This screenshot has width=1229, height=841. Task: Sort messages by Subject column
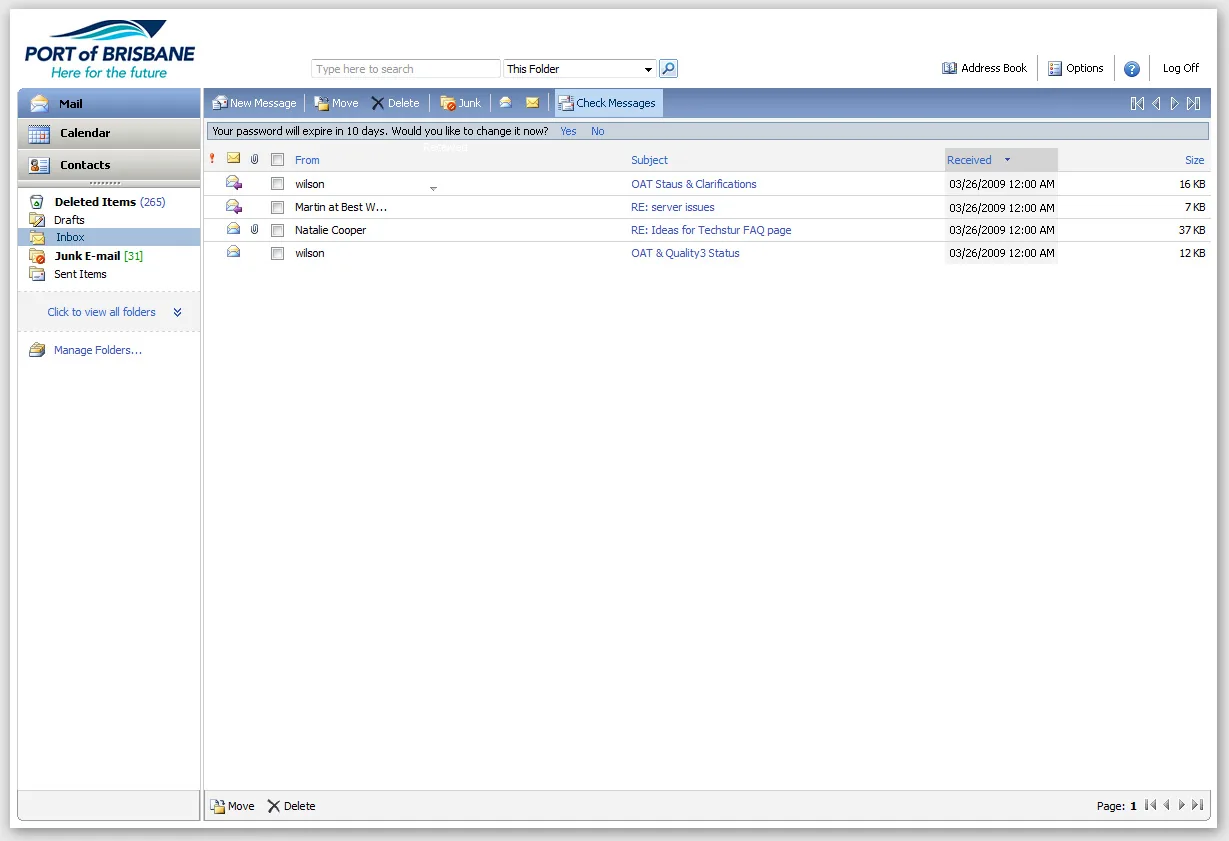649,160
